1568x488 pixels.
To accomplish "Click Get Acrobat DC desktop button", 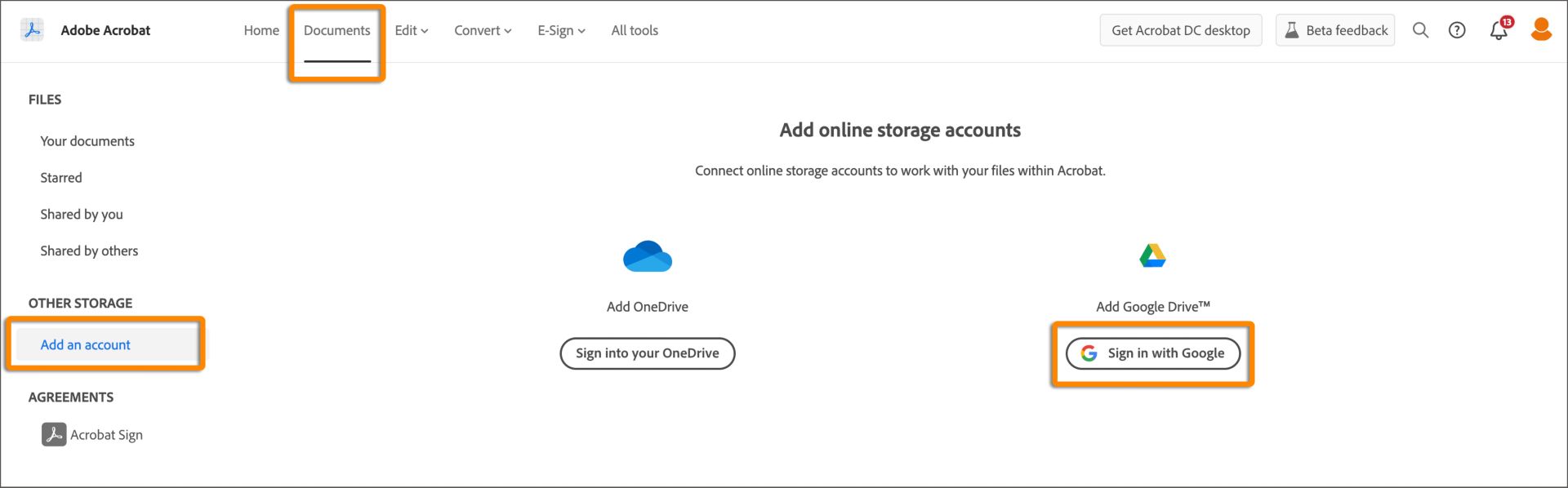I will 1180,30.
